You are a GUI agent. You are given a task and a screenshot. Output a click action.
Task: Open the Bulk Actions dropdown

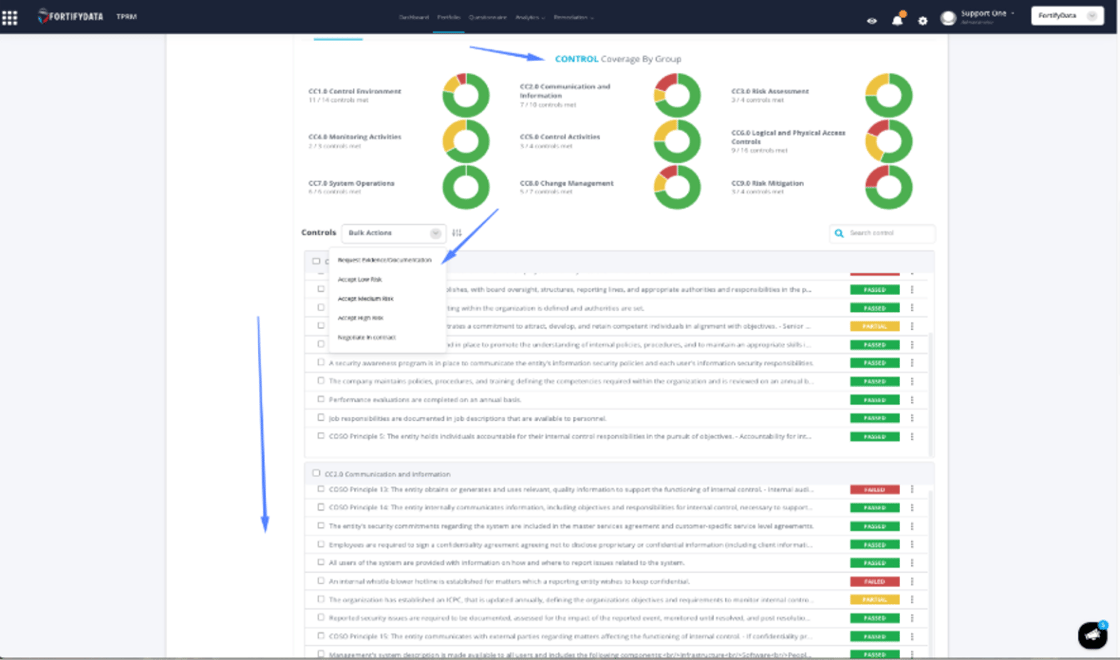[391, 232]
